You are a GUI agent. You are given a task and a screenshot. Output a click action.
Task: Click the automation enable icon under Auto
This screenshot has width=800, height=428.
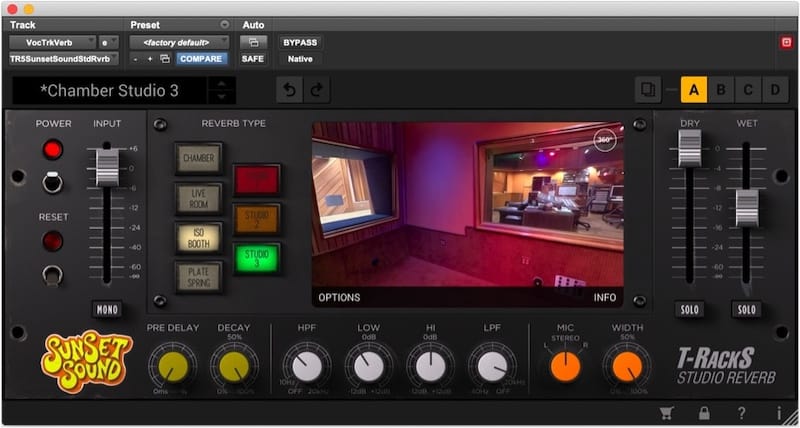pos(253,42)
